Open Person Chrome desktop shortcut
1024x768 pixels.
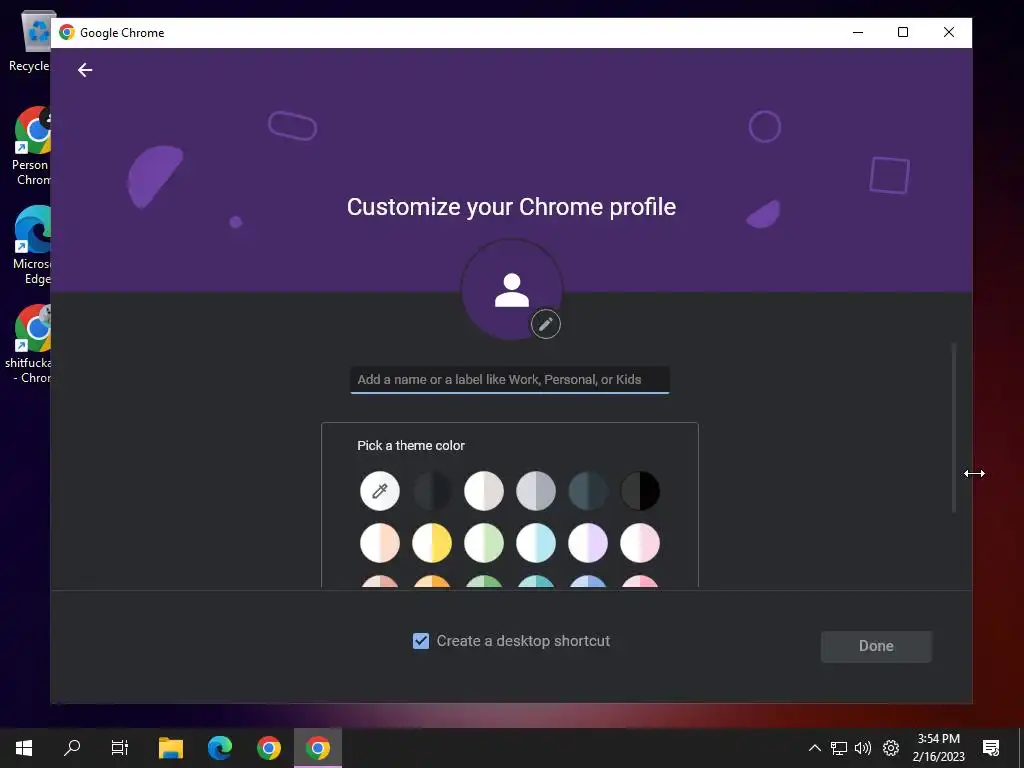(x=30, y=146)
